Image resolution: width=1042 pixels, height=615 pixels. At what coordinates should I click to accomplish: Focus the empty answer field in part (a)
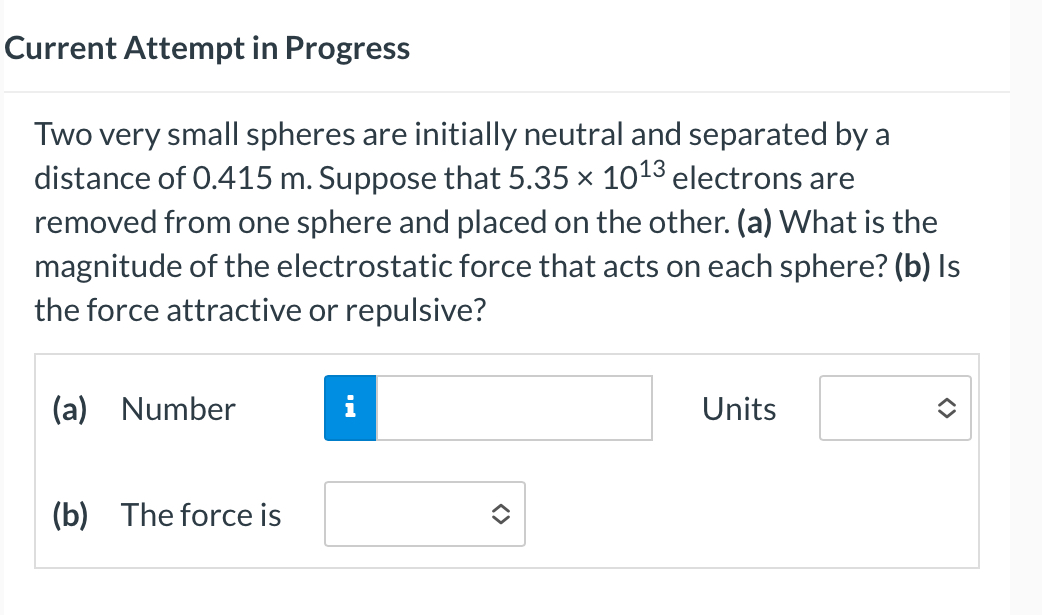pos(512,408)
